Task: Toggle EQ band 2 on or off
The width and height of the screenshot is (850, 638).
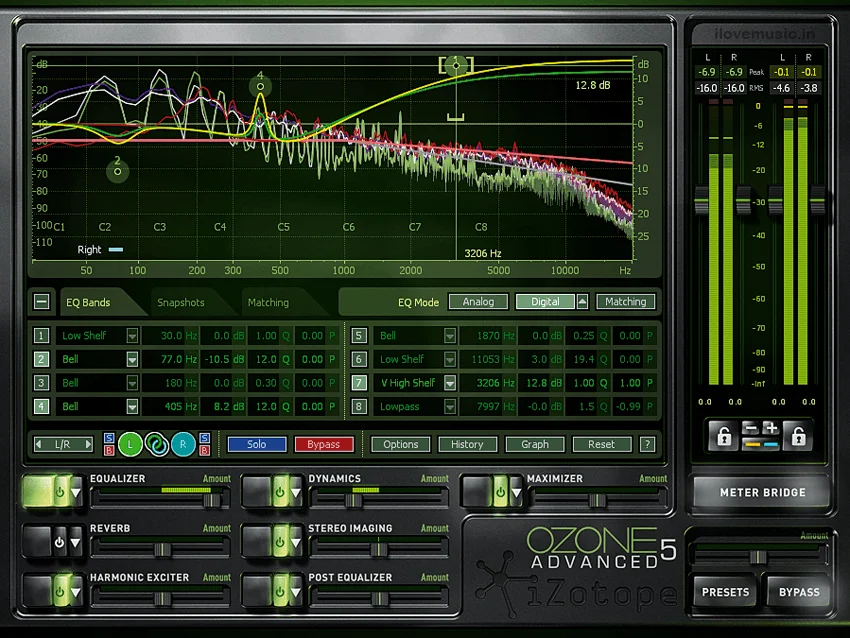Action: click(x=41, y=359)
